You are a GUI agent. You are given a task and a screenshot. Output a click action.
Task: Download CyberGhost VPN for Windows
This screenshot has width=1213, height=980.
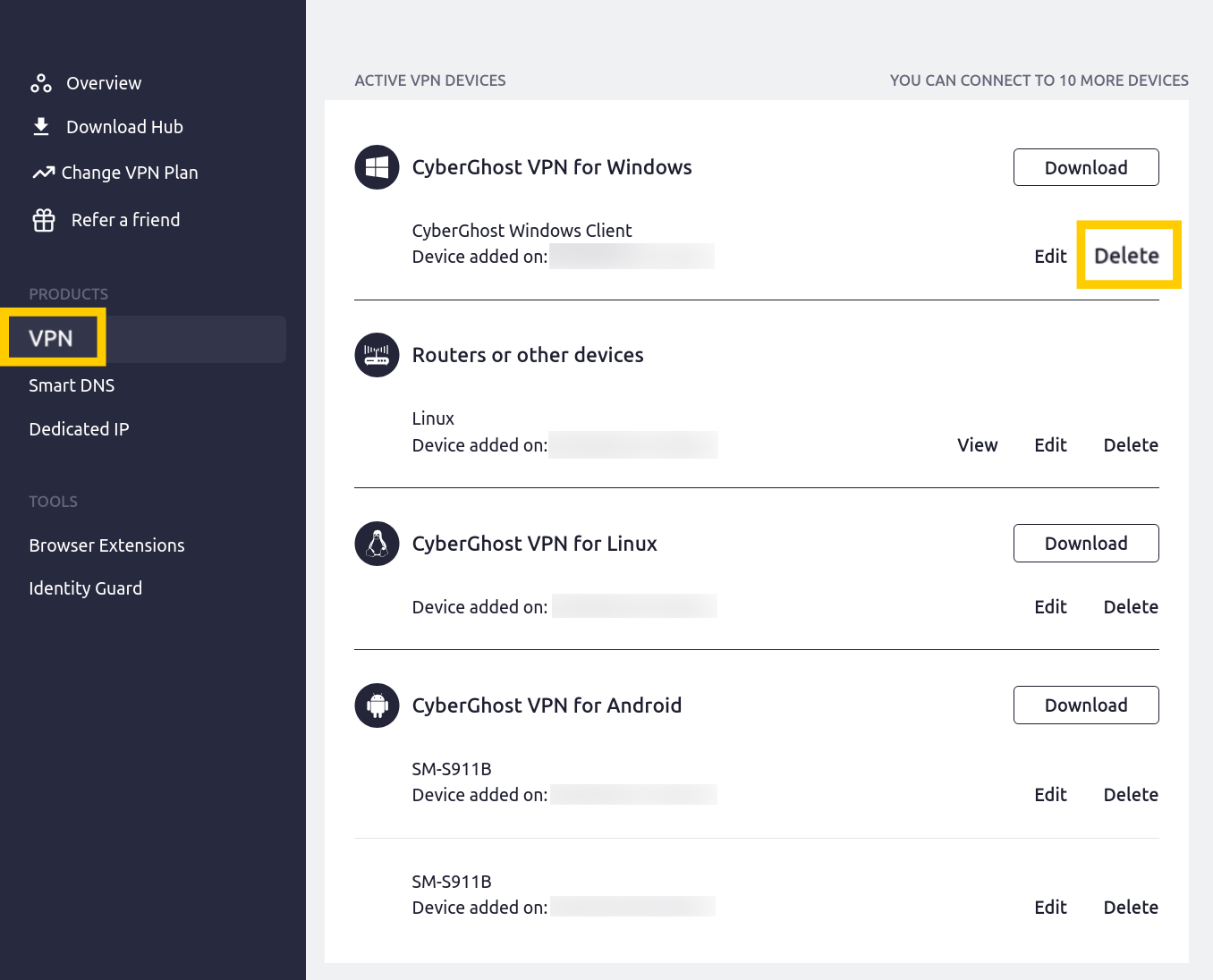tap(1086, 167)
